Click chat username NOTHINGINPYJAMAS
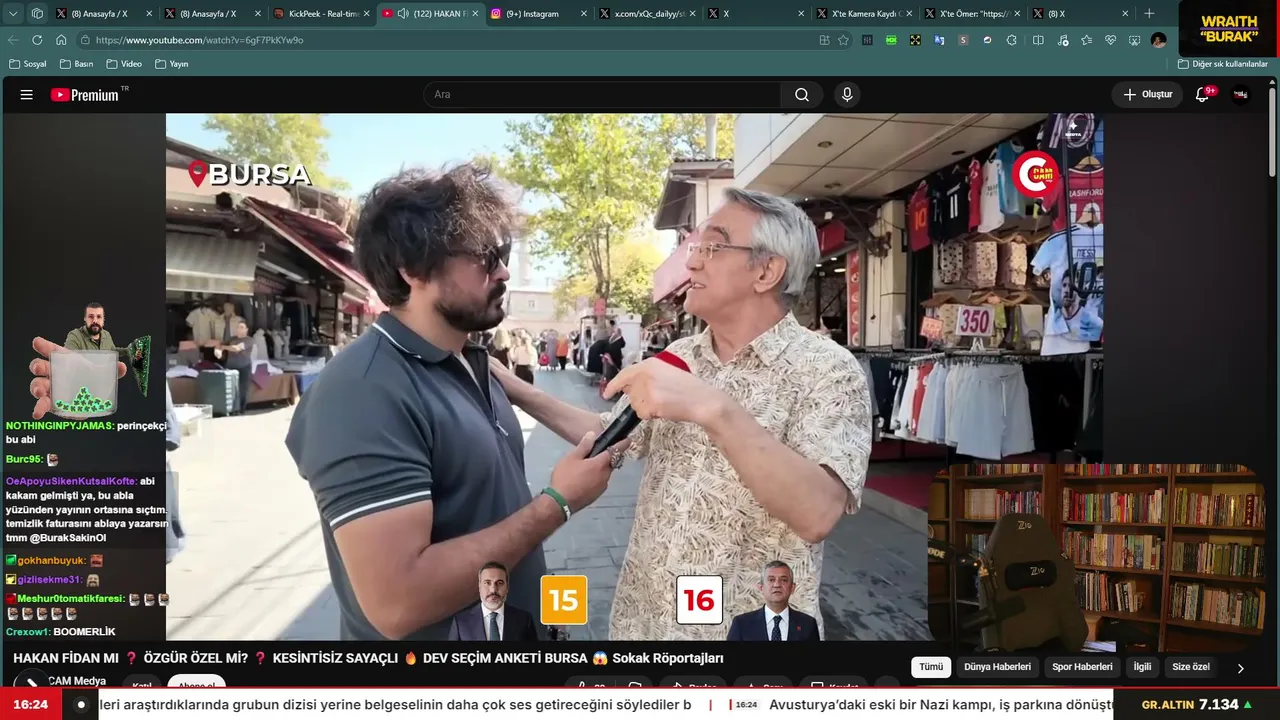The height and width of the screenshot is (720, 1280). coord(60,426)
